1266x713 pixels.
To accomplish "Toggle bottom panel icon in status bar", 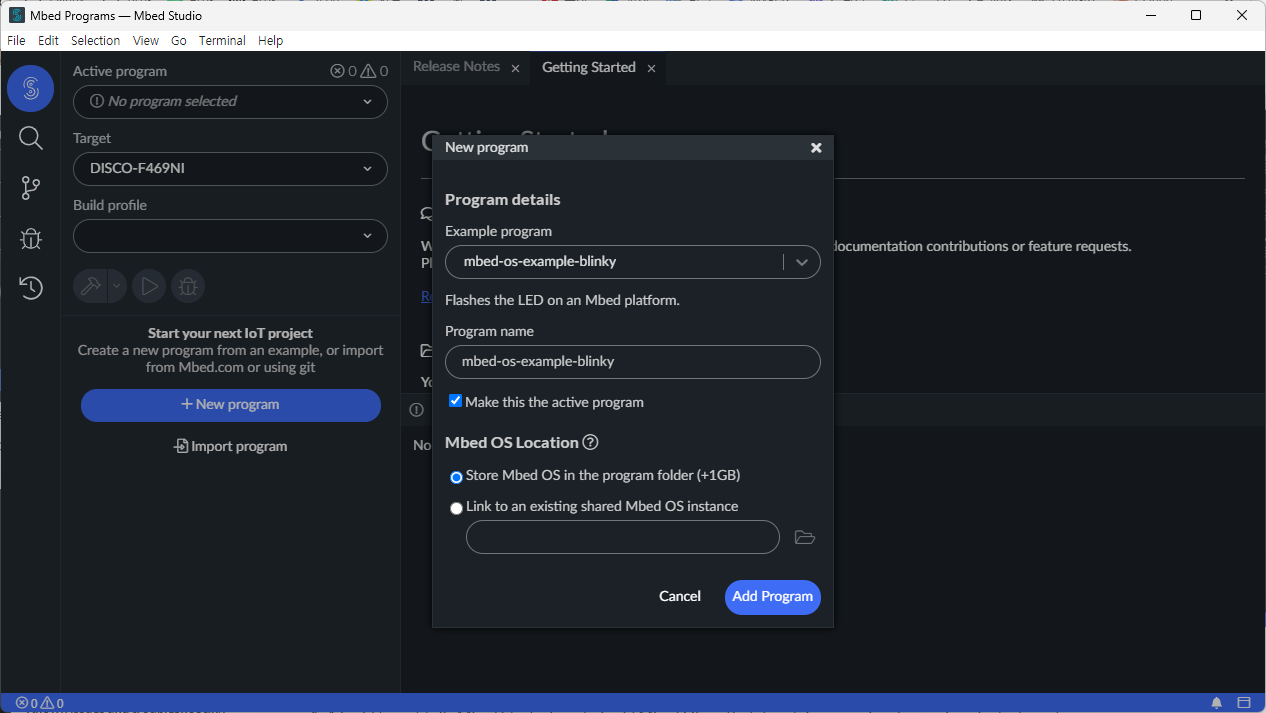I will pos(1244,703).
